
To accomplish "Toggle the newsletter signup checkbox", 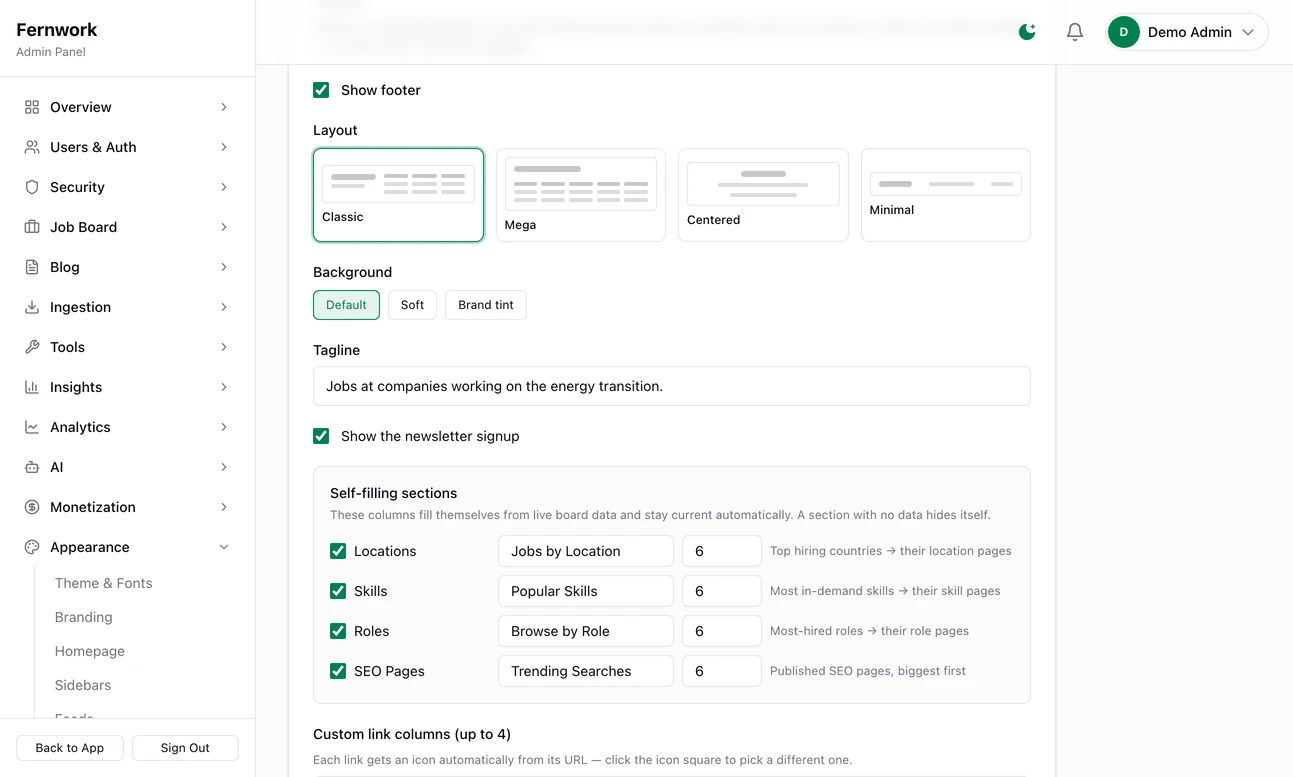I will pyautogui.click(x=321, y=436).
